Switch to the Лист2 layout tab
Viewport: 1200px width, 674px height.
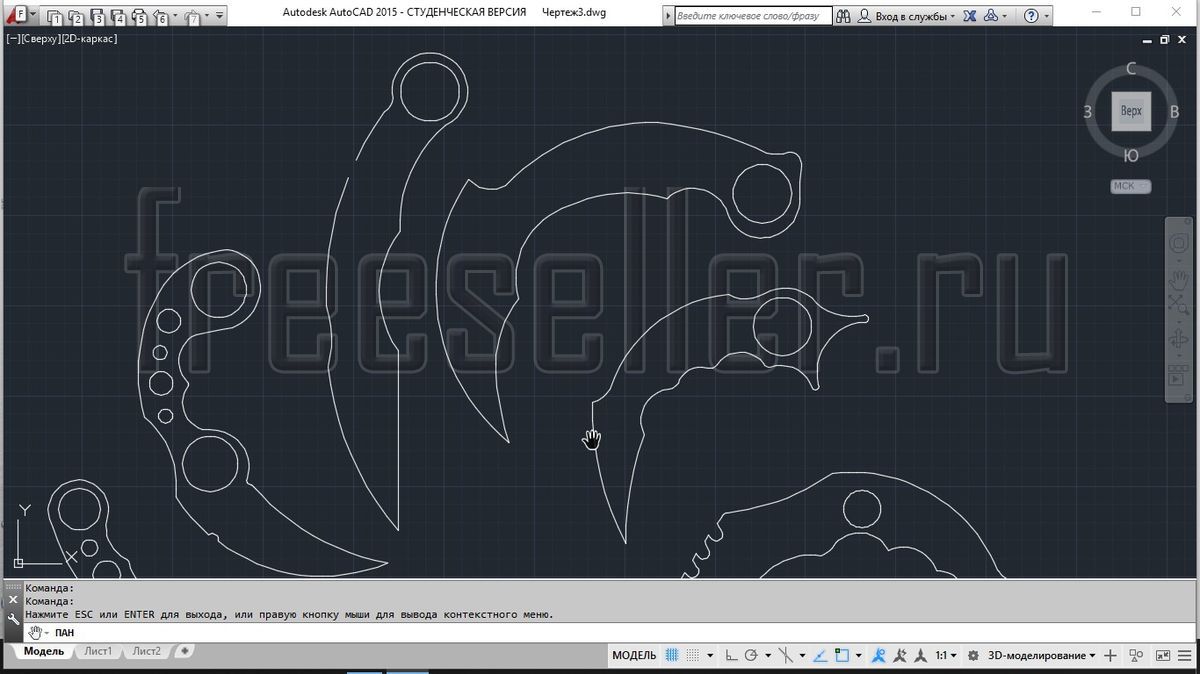tap(146, 651)
